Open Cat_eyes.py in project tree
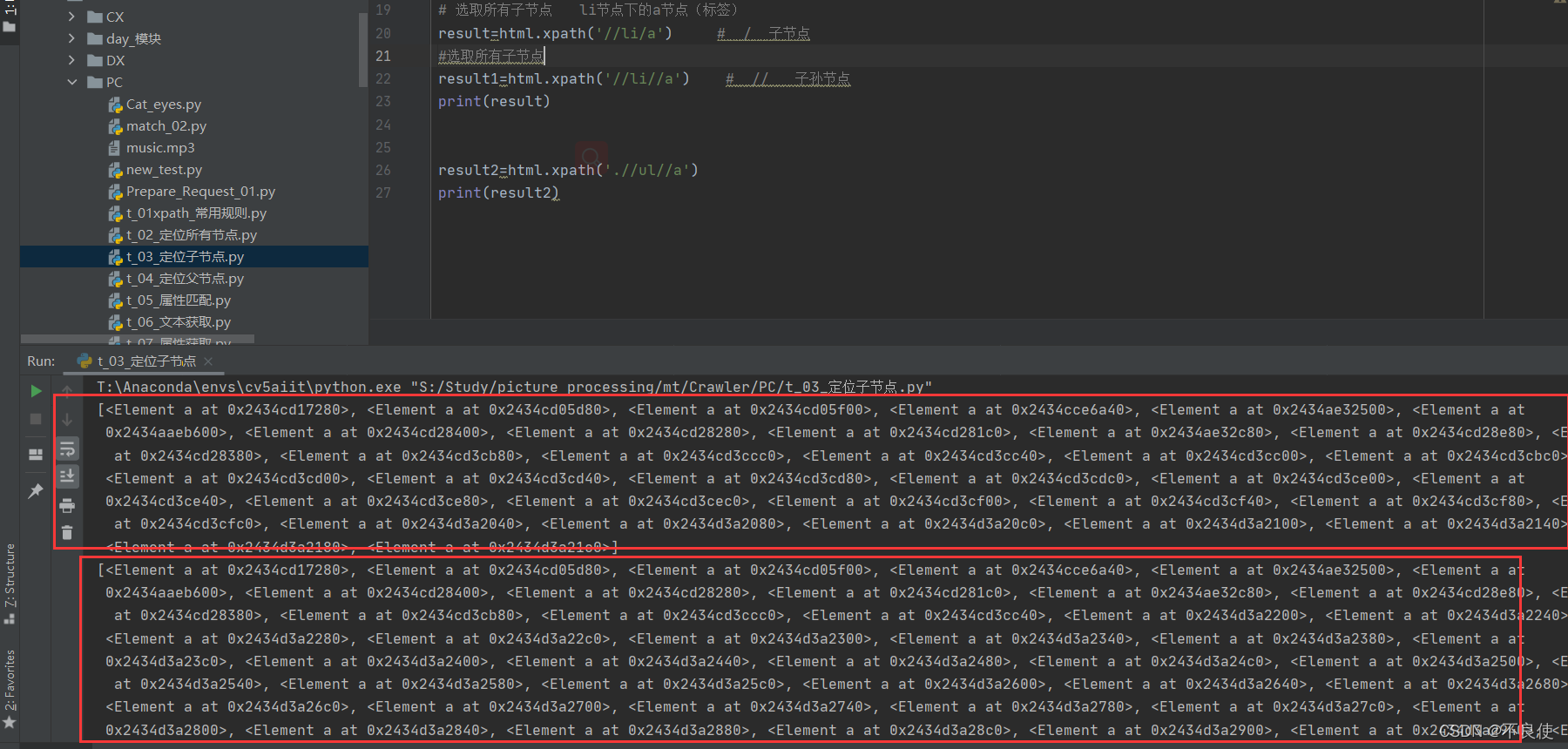This screenshot has width=1568, height=749. (164, 105)
